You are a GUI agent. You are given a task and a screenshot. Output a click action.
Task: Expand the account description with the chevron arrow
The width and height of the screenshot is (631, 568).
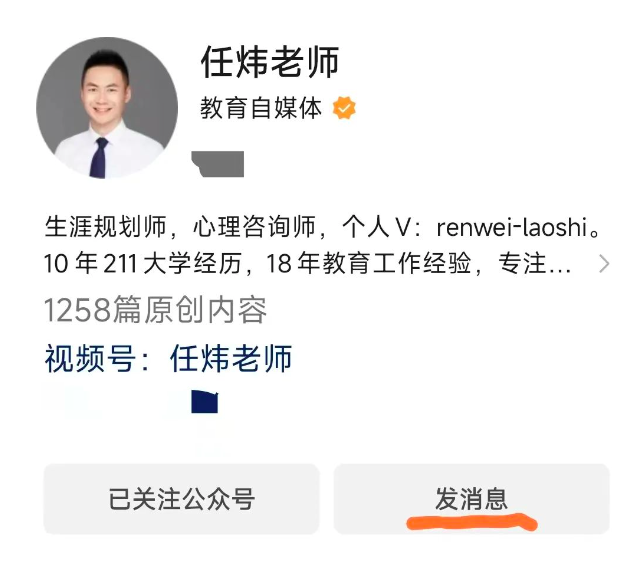604,264
